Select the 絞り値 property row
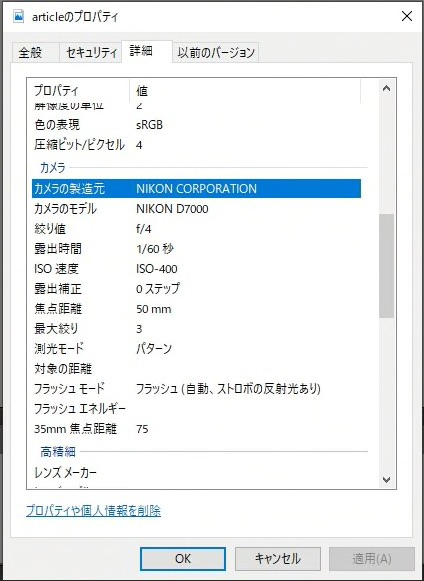 196,229
